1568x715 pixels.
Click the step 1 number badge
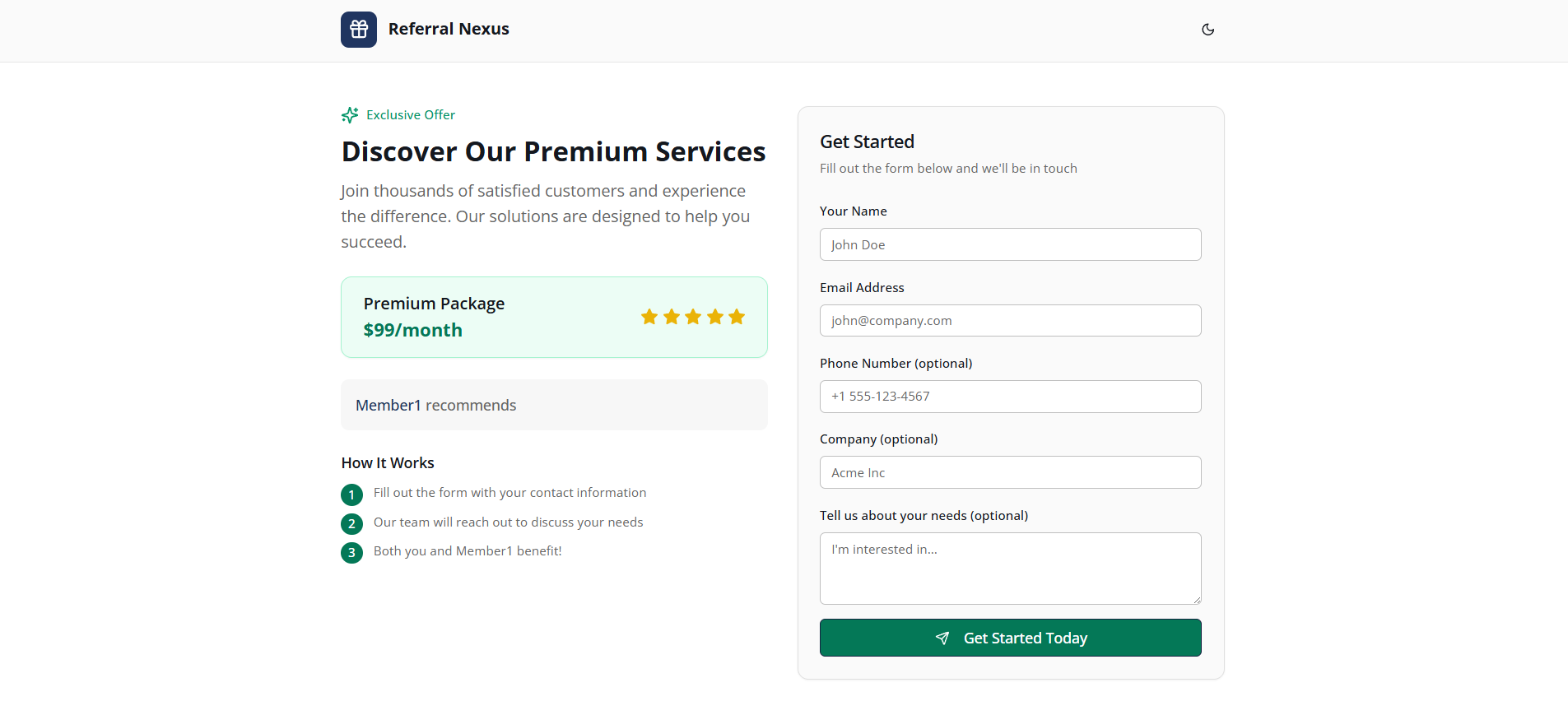coord(351,494)
